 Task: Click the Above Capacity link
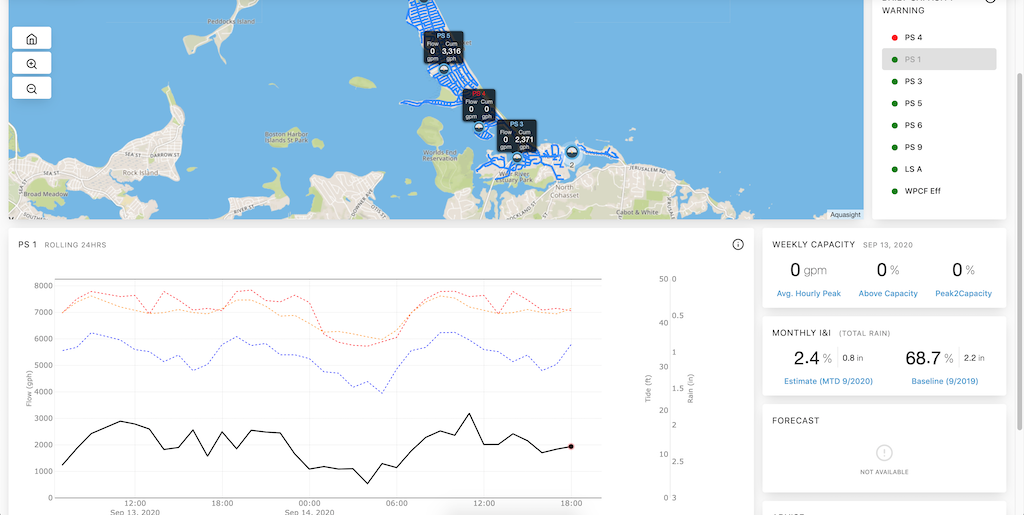[882, 294]
